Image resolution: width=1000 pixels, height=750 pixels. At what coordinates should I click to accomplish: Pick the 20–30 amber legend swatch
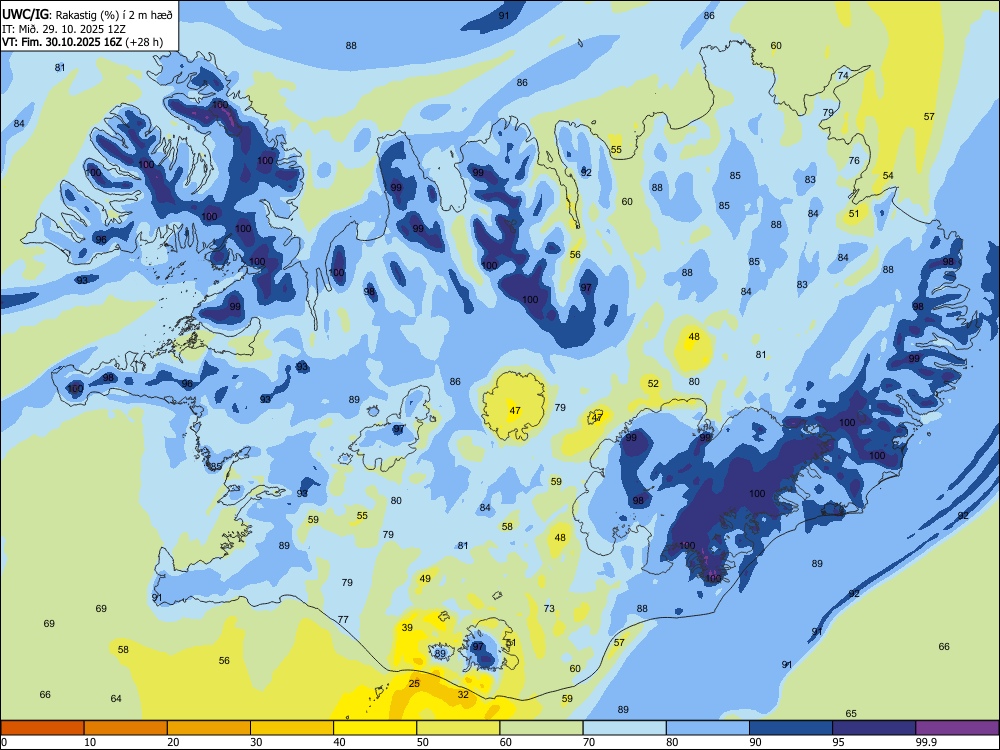click(x=209, y=728)
